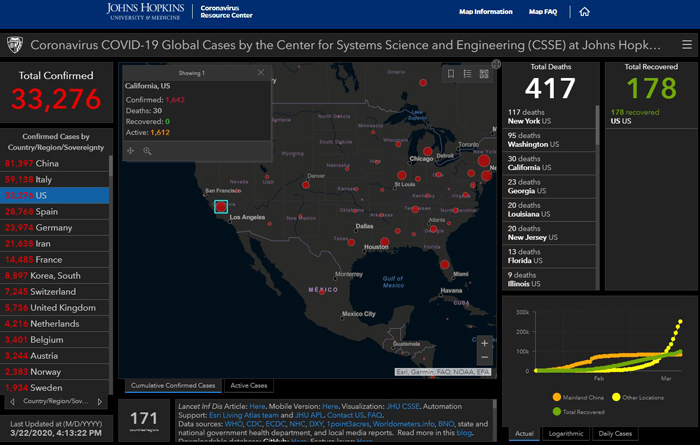Switch to Cumulative Confirmed Cases tab

(173, 385)
